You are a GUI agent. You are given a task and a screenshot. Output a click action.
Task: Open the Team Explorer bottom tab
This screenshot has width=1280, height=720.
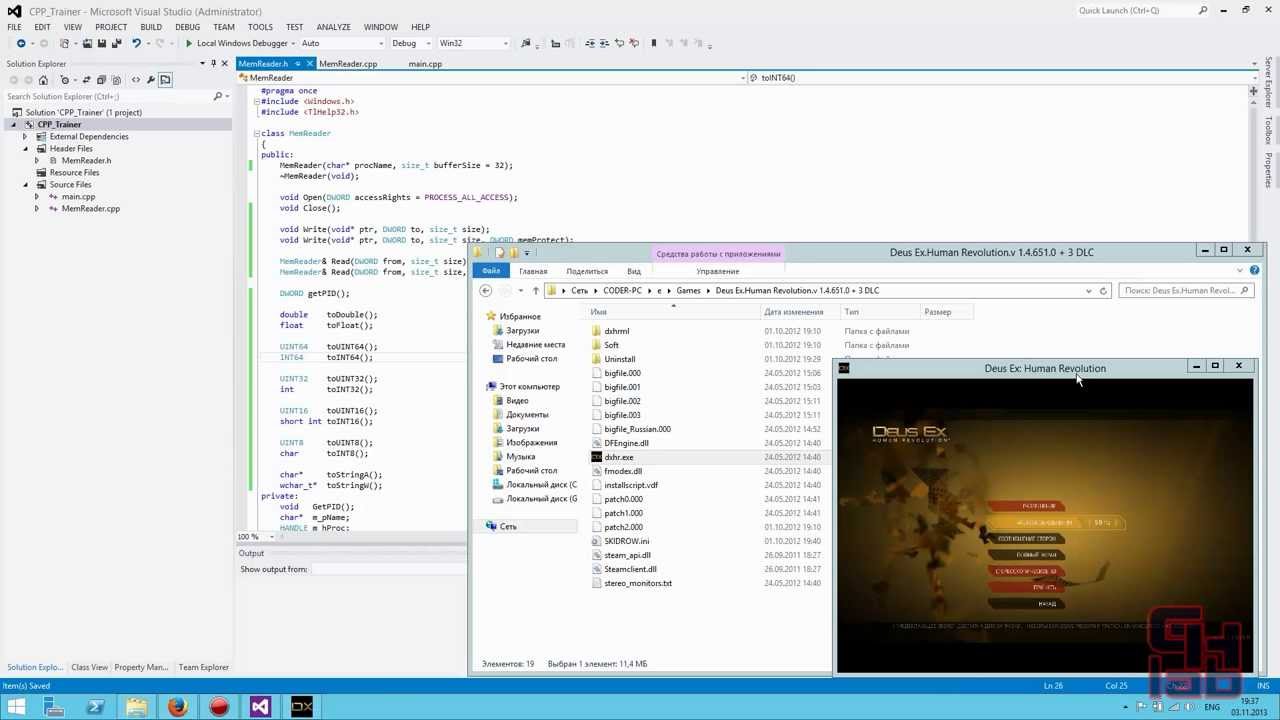[x=204, y=667]
